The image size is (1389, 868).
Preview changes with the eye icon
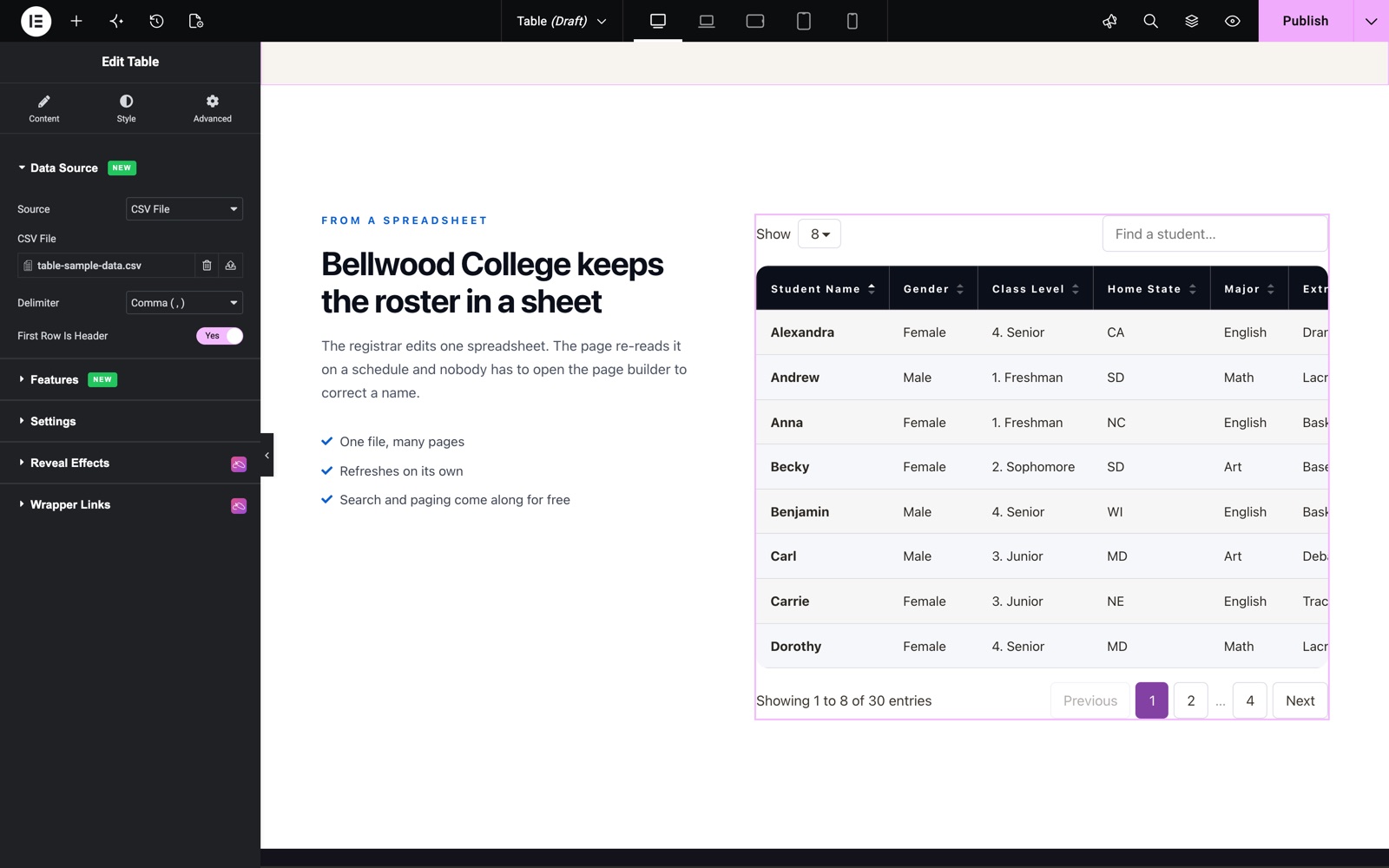(x=1232, y=21)
